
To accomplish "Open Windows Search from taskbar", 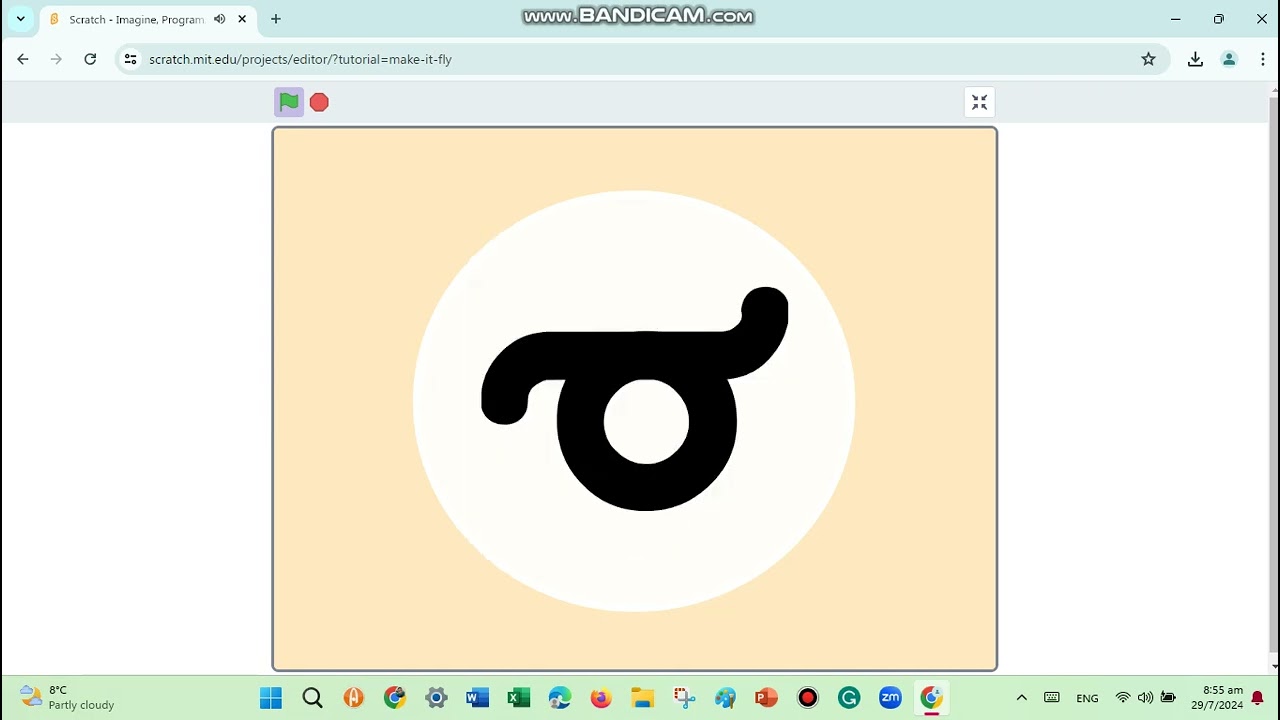I will [312, 698].
